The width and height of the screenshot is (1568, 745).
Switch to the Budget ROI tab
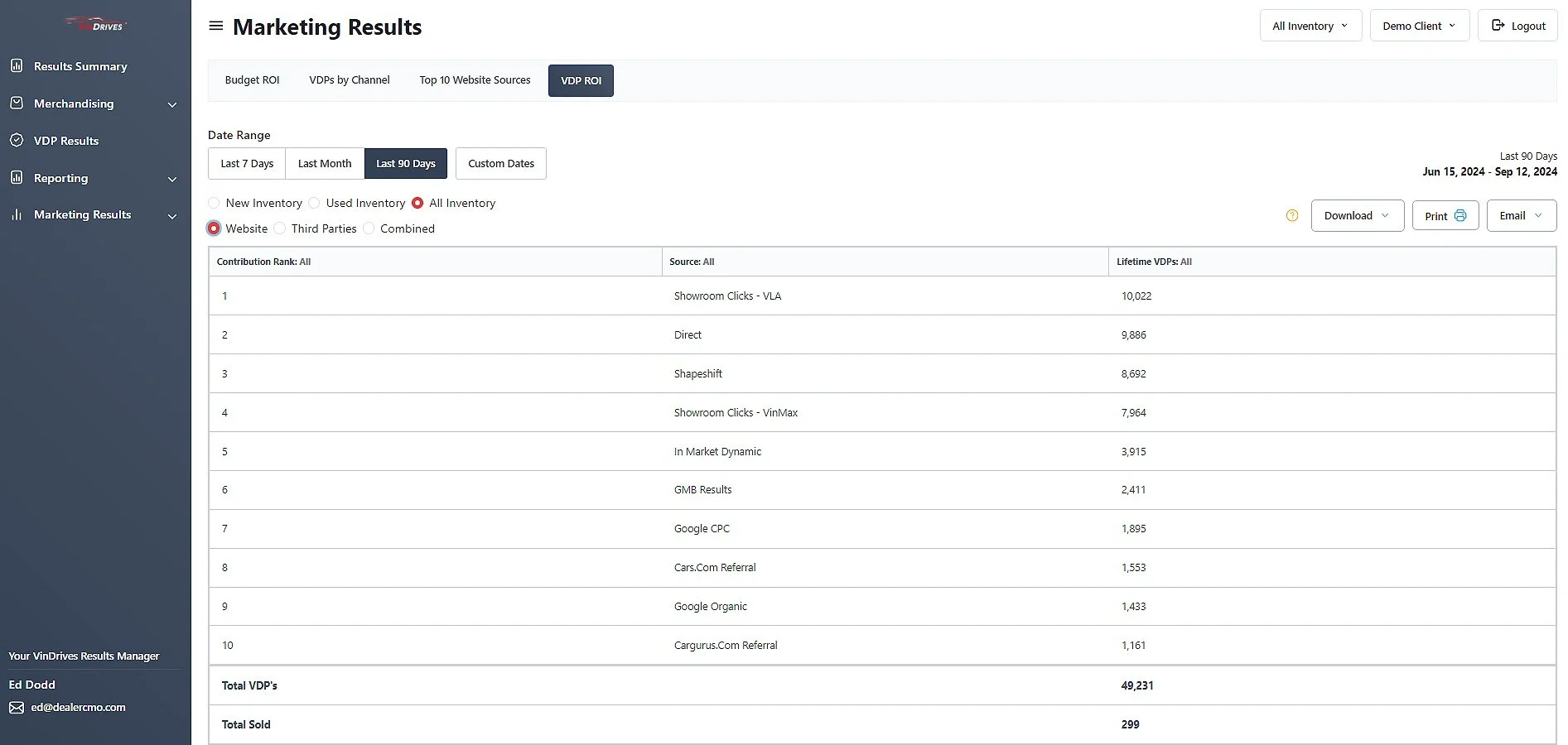[253, 80]
